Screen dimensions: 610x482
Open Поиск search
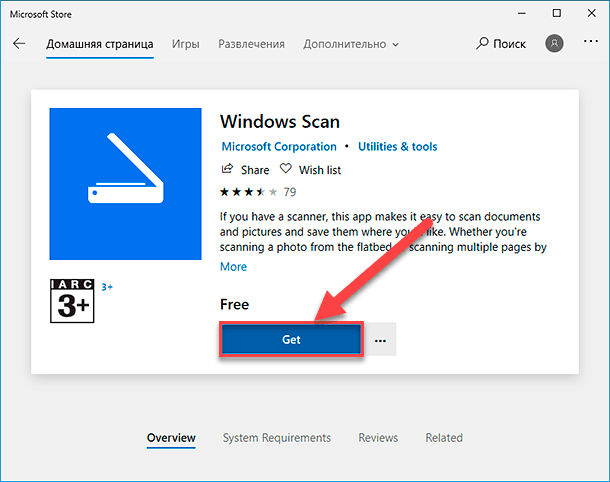(501, 44)
